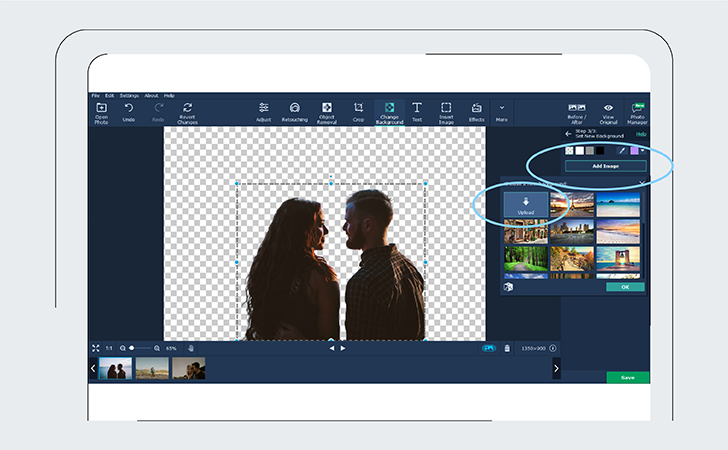Toggle View Original eye icon
The height and width of the screenshot is (450, 728).
(x=608, y=108)
